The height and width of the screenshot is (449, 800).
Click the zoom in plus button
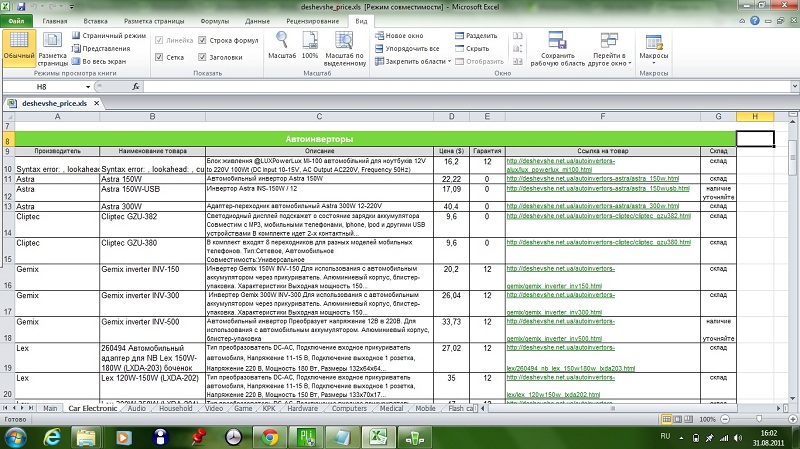(x=793, y=419)
